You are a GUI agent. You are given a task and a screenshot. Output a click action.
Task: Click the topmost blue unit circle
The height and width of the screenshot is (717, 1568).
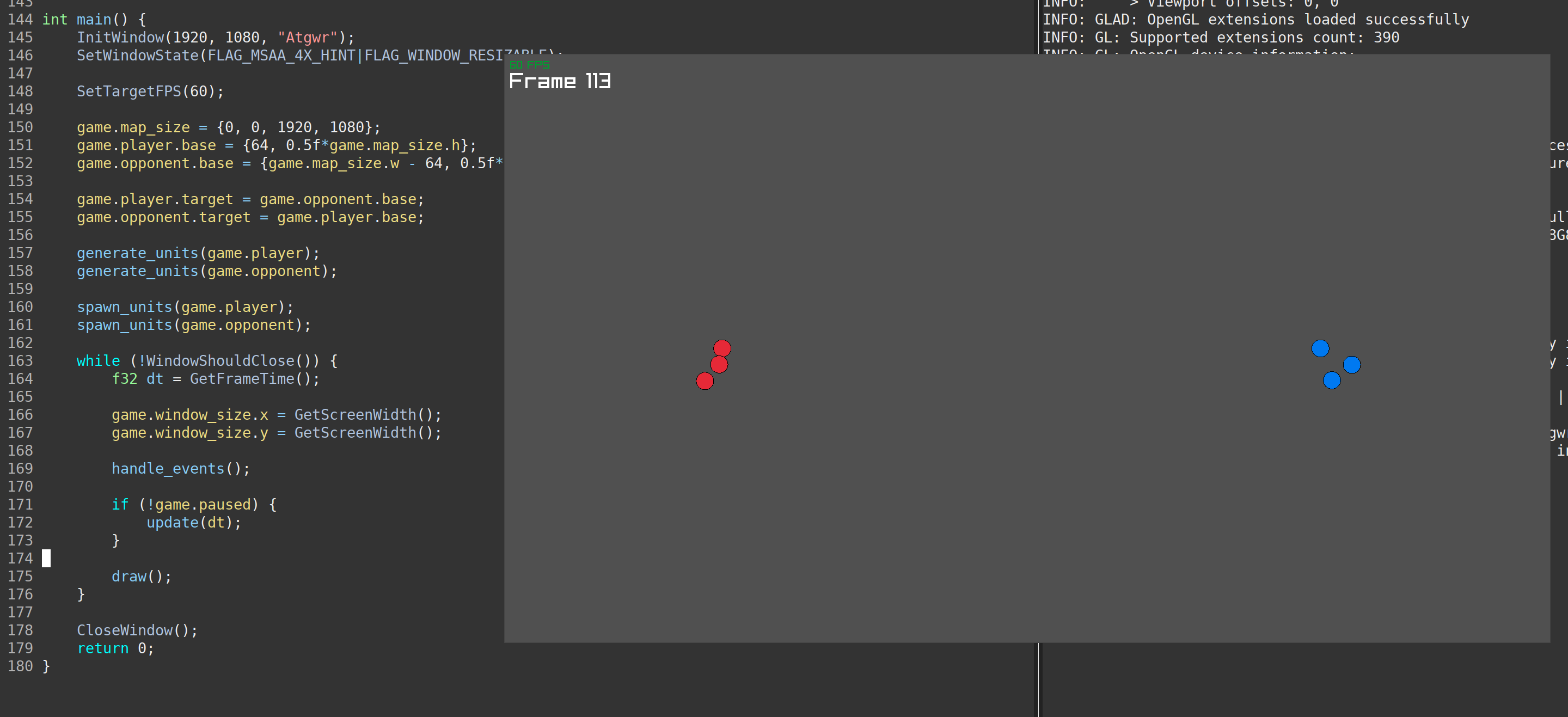click(1320, 348)
